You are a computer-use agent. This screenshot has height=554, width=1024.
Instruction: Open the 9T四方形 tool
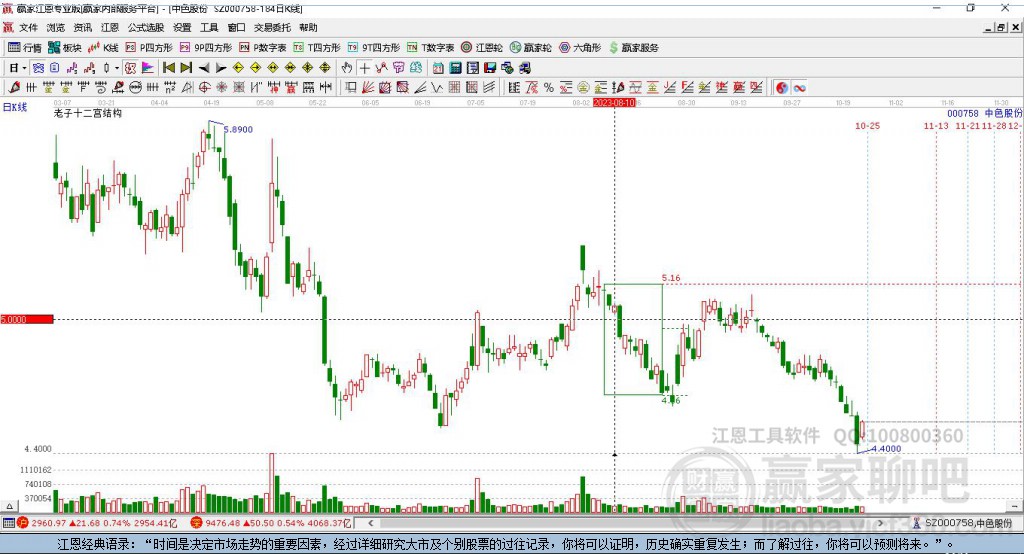point(374,48)
